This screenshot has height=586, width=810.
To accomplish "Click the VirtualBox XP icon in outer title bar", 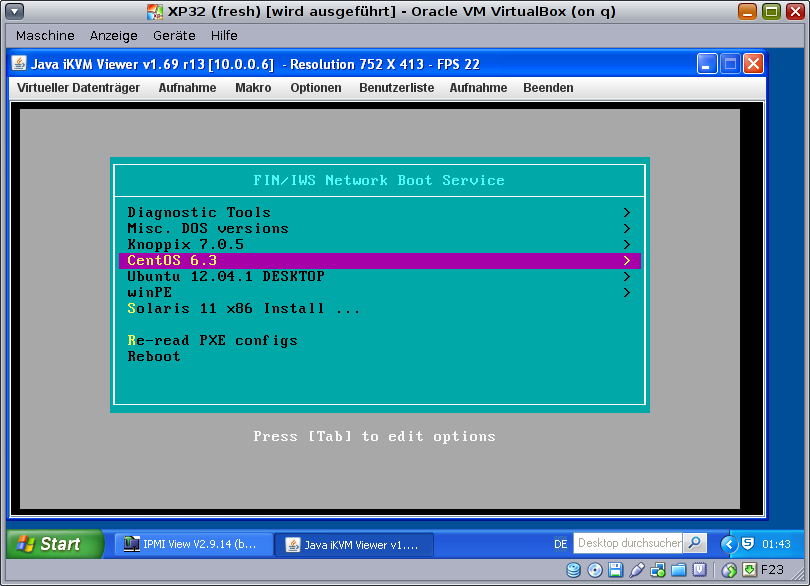I will point(154,11).
